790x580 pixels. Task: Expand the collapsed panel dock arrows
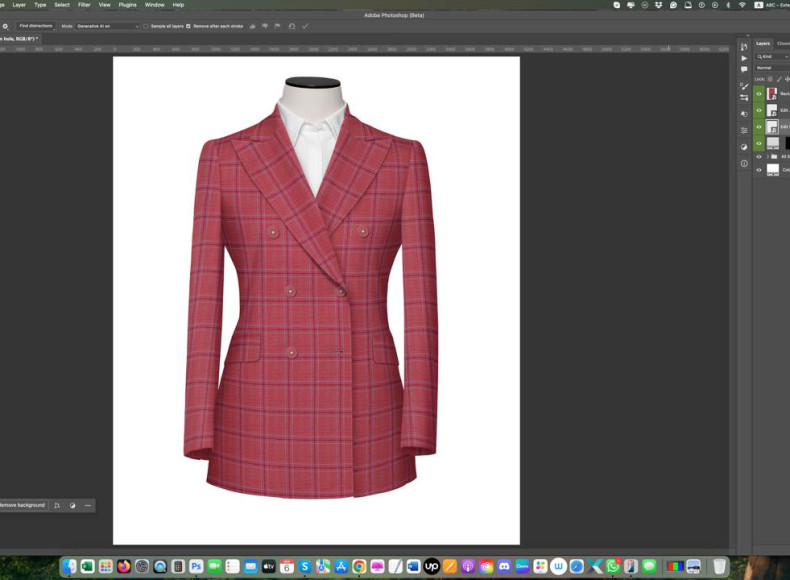[x=747, y=37]
